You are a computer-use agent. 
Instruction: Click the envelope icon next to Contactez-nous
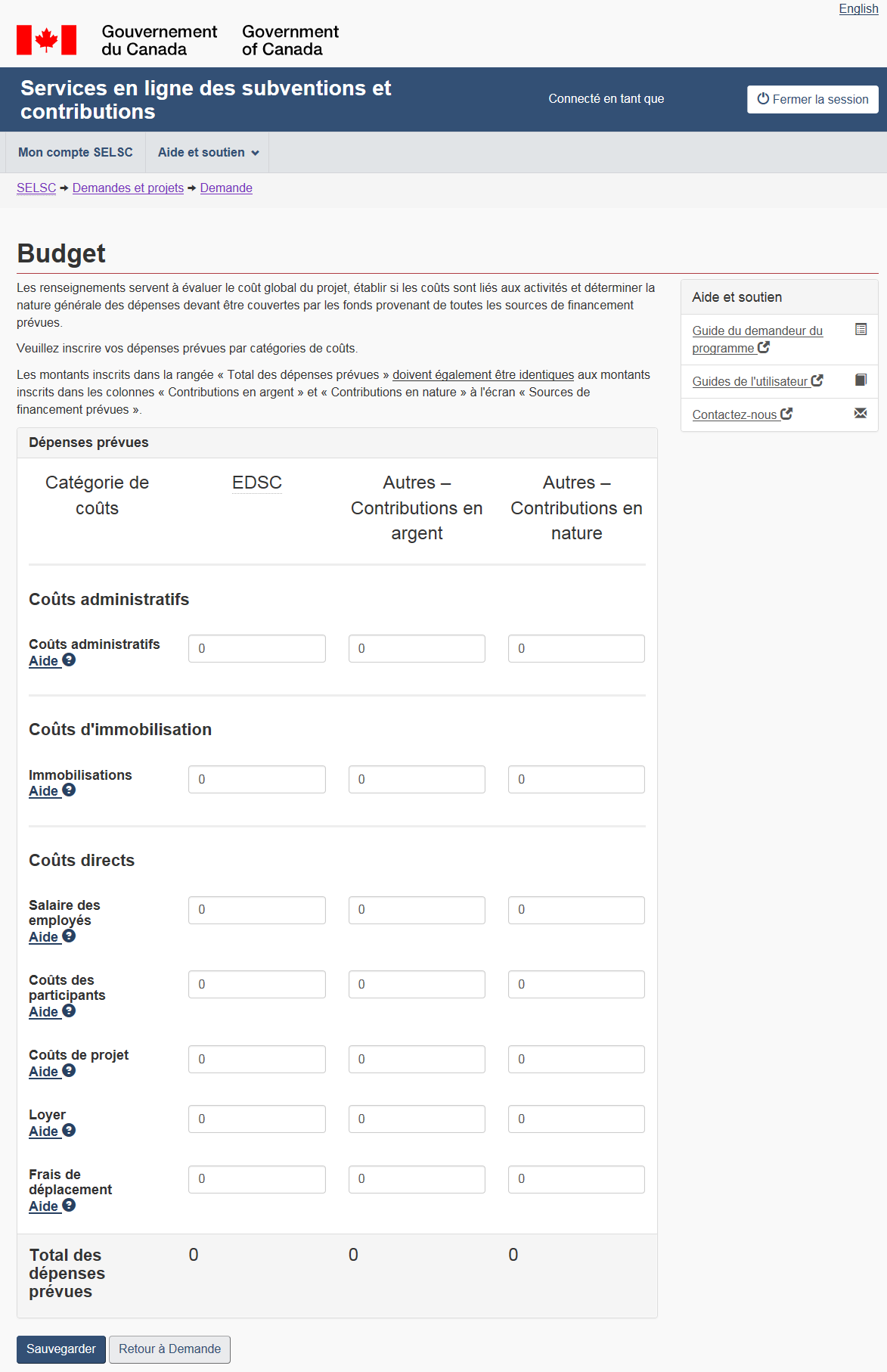pos(861,413)
